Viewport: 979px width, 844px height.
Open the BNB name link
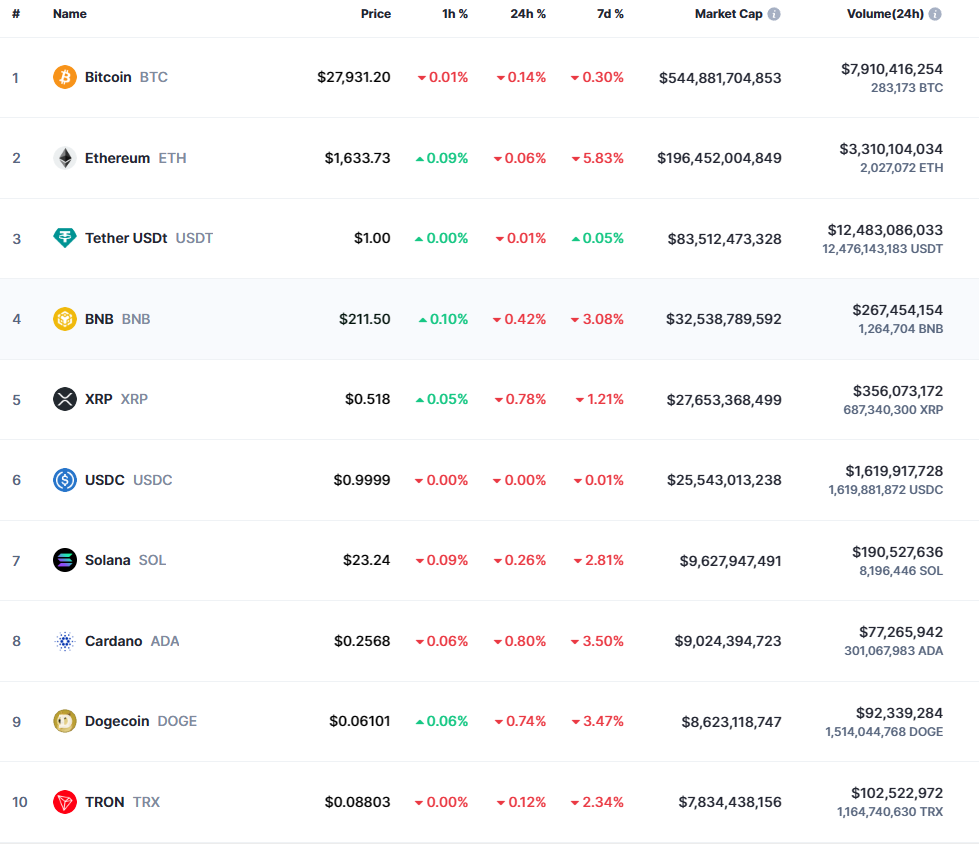[x=99, y=319]
